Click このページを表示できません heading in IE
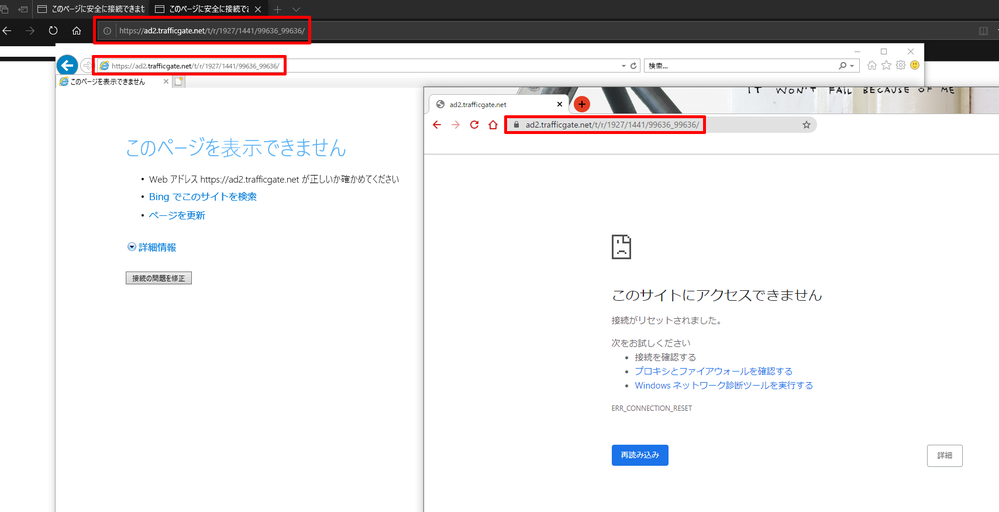 [x=236, y=148]
